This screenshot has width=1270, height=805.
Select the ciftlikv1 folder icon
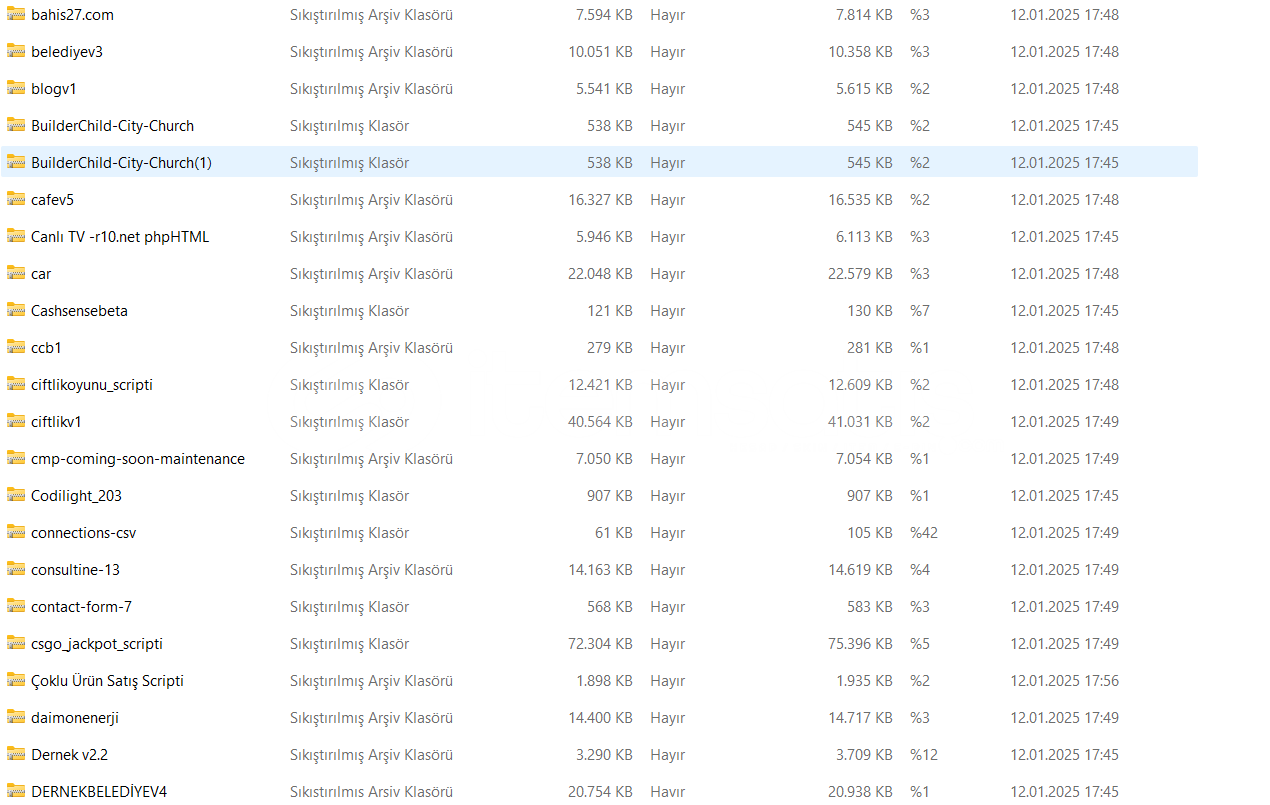pyautogui.click(x=16, y=421)
